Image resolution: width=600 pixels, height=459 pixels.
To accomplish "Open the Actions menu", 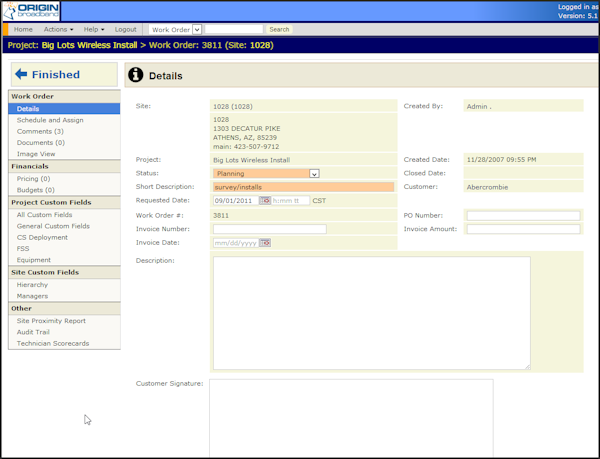I will (x=58, y=29).
